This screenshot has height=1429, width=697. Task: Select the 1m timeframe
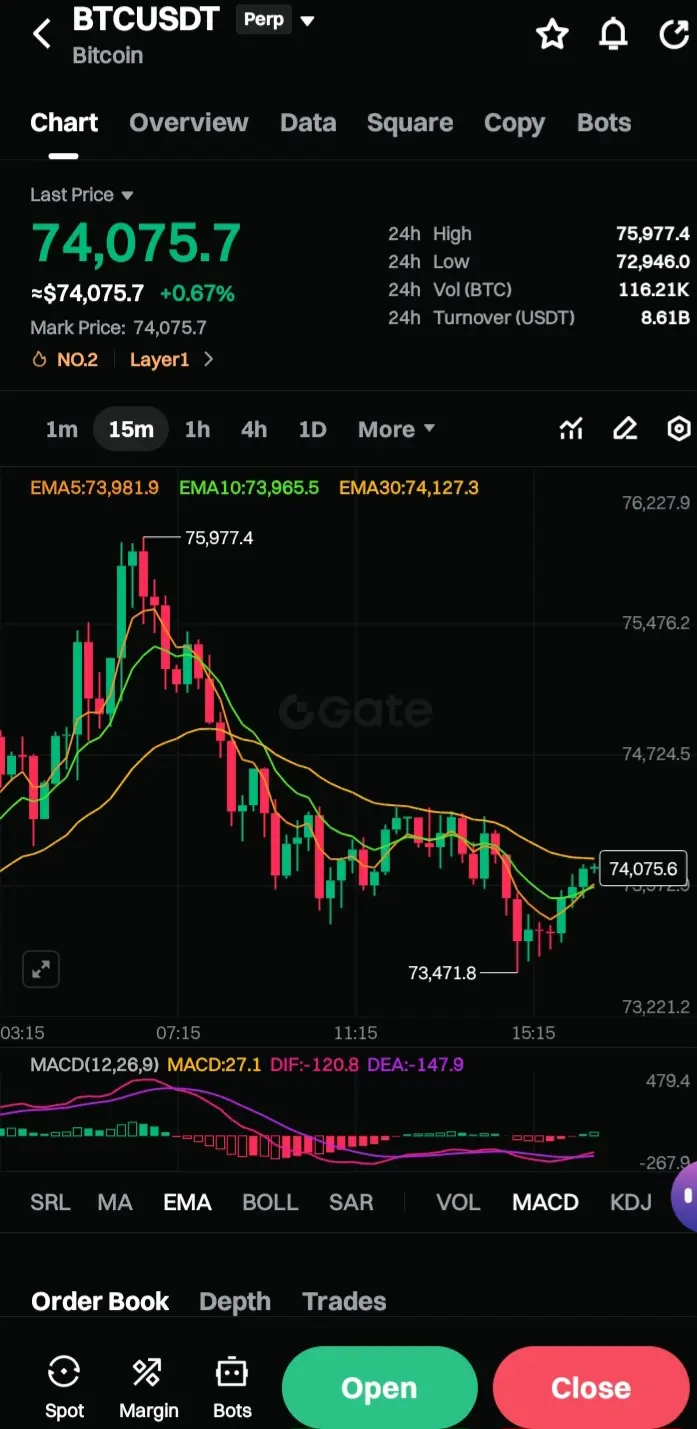[61, 429]
